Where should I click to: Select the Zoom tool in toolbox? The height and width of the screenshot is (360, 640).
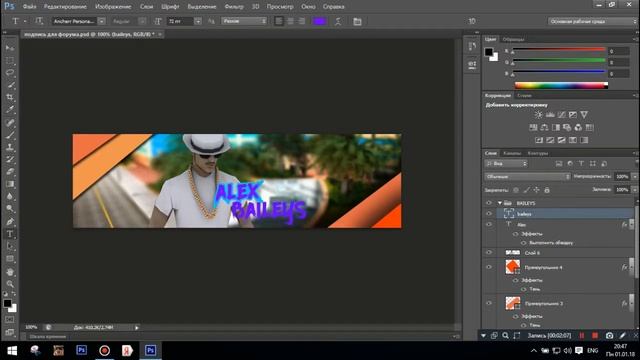[x=10, y=284]
